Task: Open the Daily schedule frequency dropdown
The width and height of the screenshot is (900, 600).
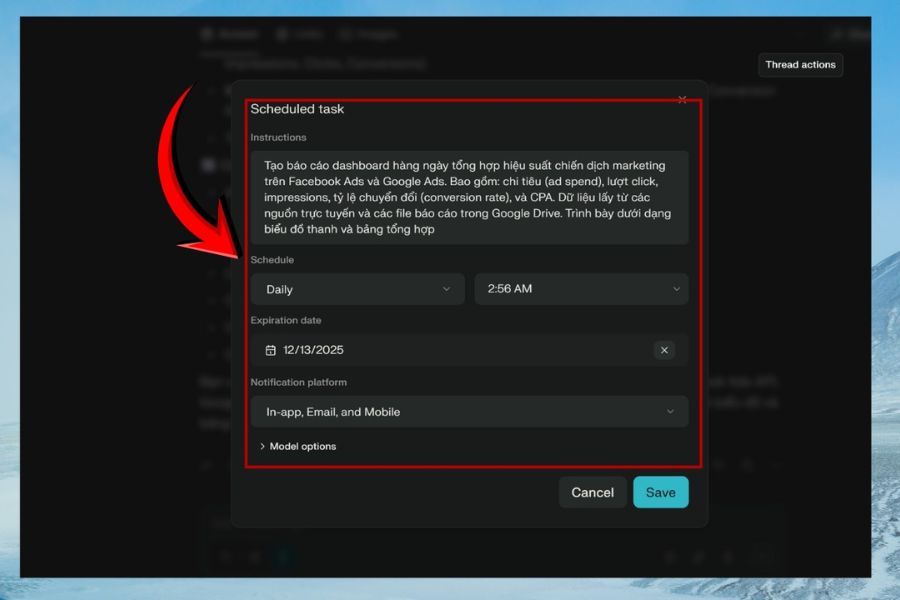Action: tap(357, 289)
